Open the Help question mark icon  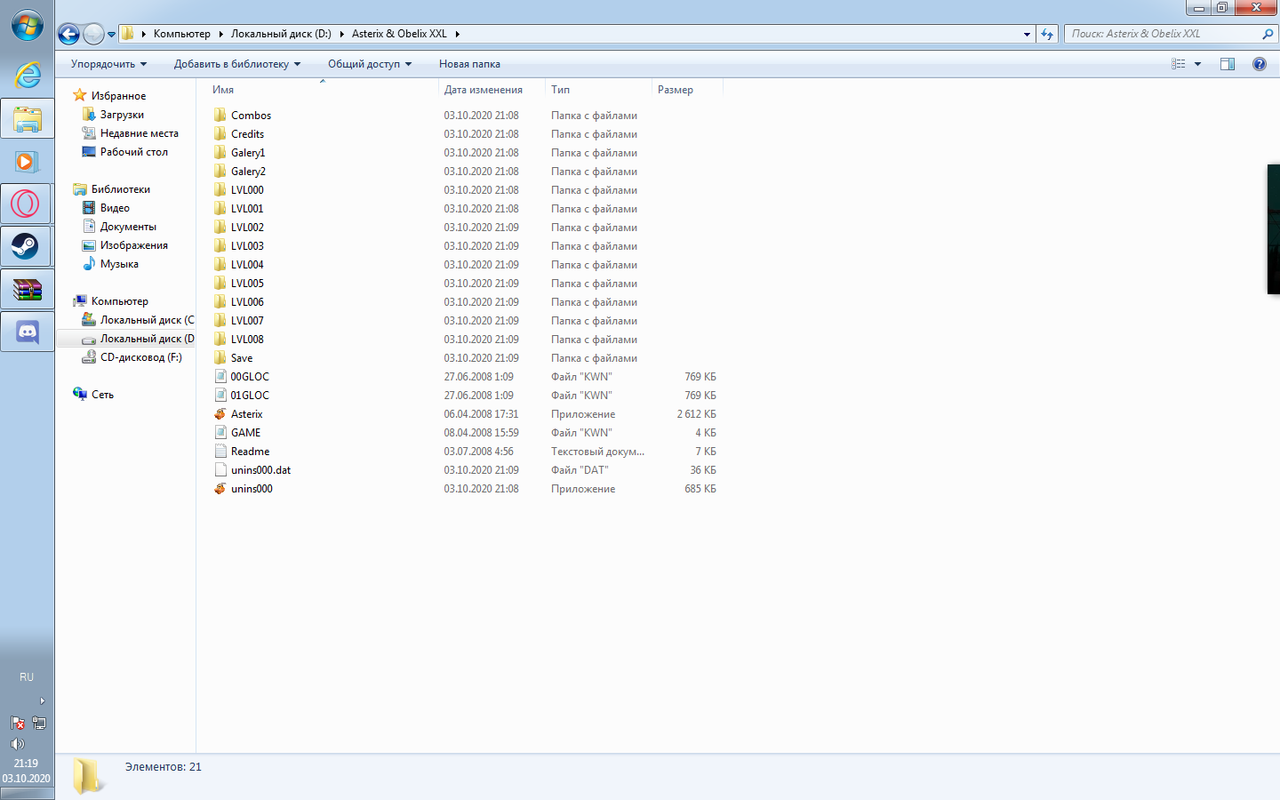click(x=1259, y=64)
